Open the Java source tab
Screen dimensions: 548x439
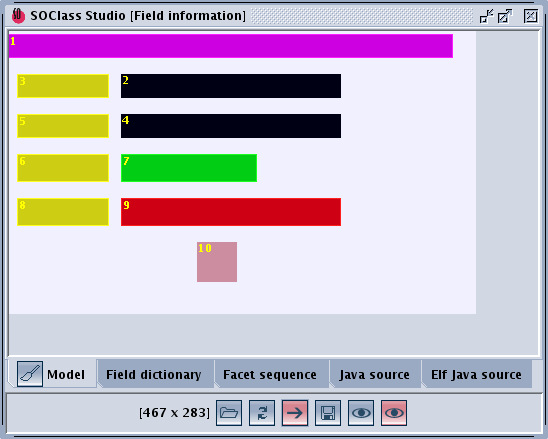click(374, 375)
